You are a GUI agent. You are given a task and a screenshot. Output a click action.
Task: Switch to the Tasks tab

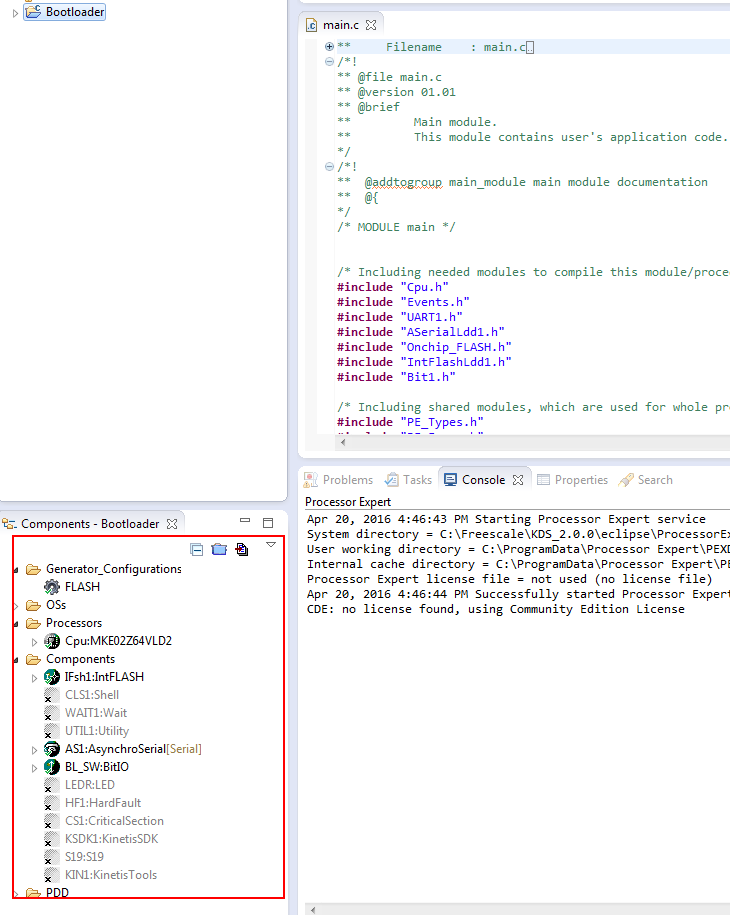(x=408, y=480)
